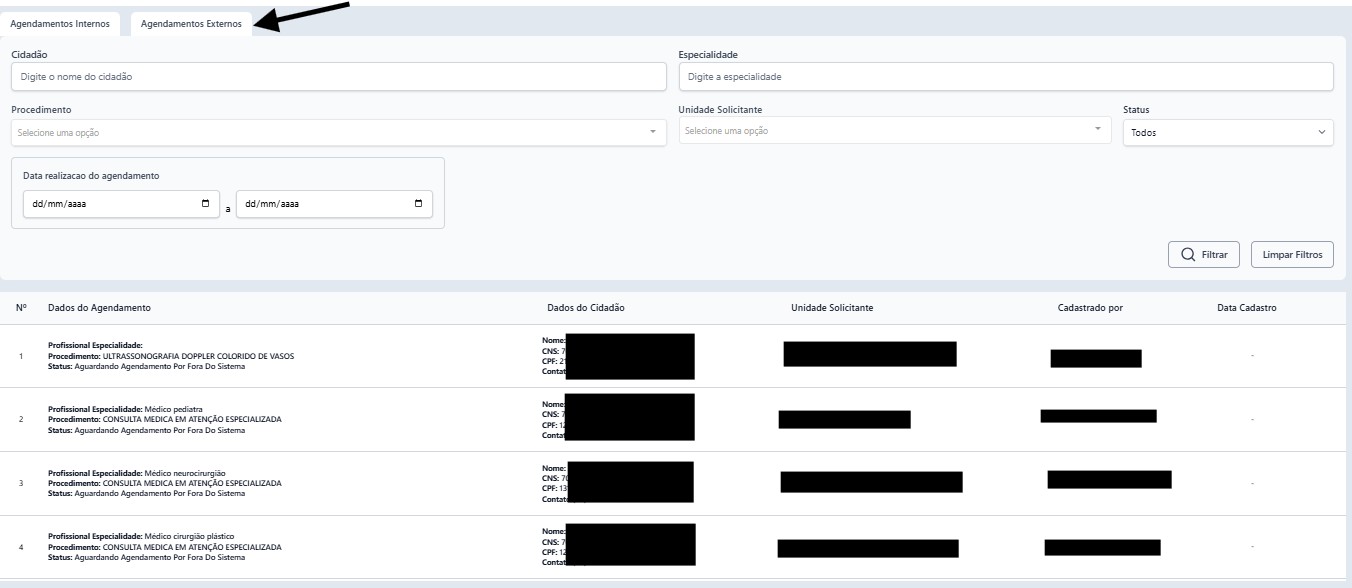Click the Dados do Agendamento column header
Screen dimensions: 1352x588
(x=99, y=308)
